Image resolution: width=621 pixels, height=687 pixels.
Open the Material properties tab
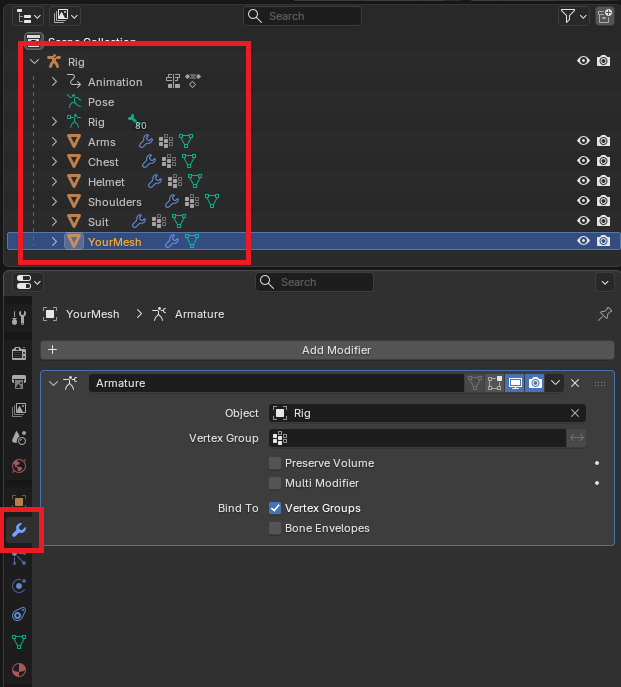18,669
